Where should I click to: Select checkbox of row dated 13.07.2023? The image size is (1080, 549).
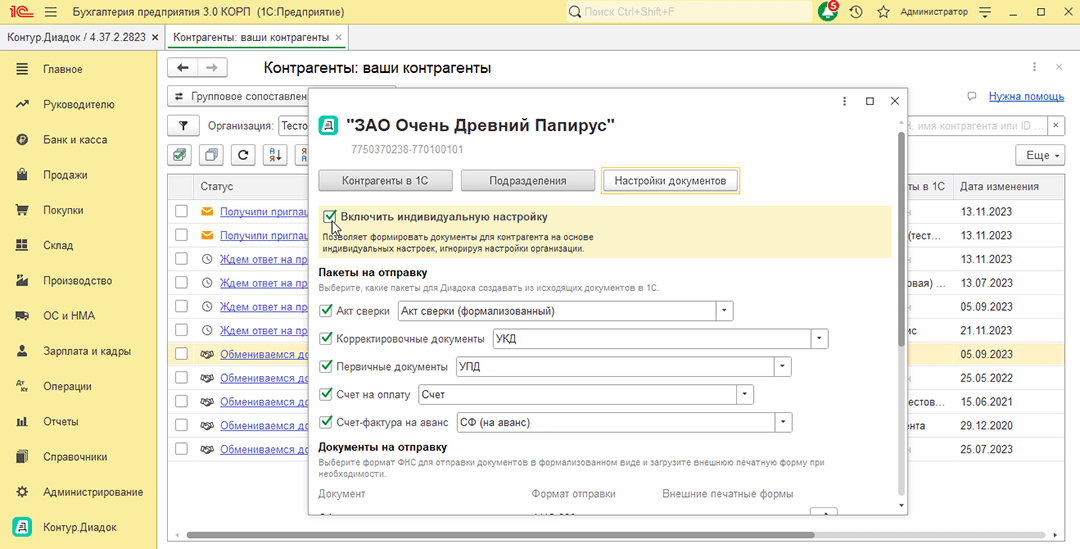(181, 282)
